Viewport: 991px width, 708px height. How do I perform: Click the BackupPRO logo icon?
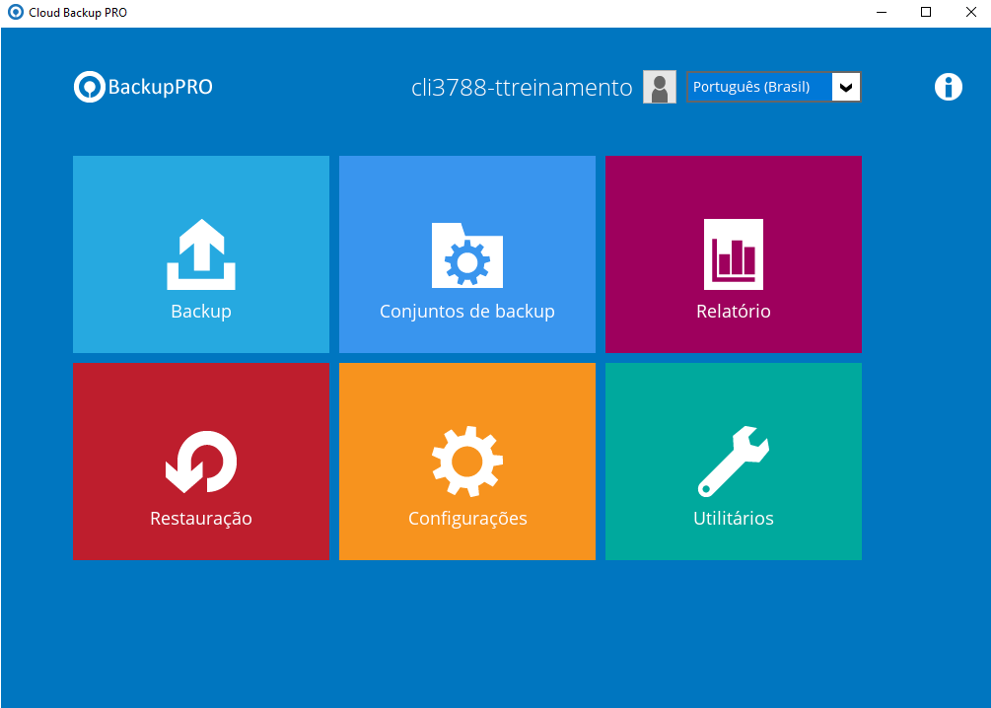pos(89,87)
